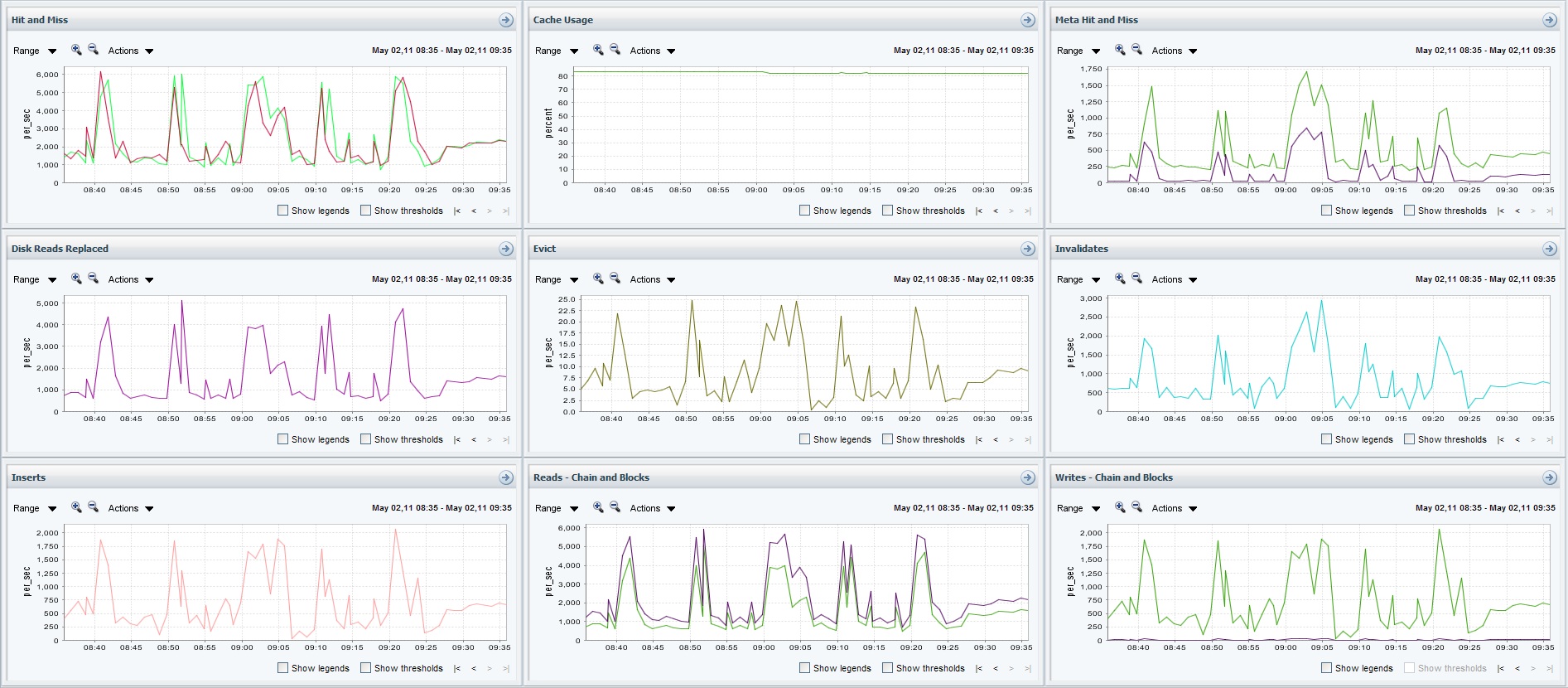Expand Actions dropdown in Invalidates panel

1174,279
